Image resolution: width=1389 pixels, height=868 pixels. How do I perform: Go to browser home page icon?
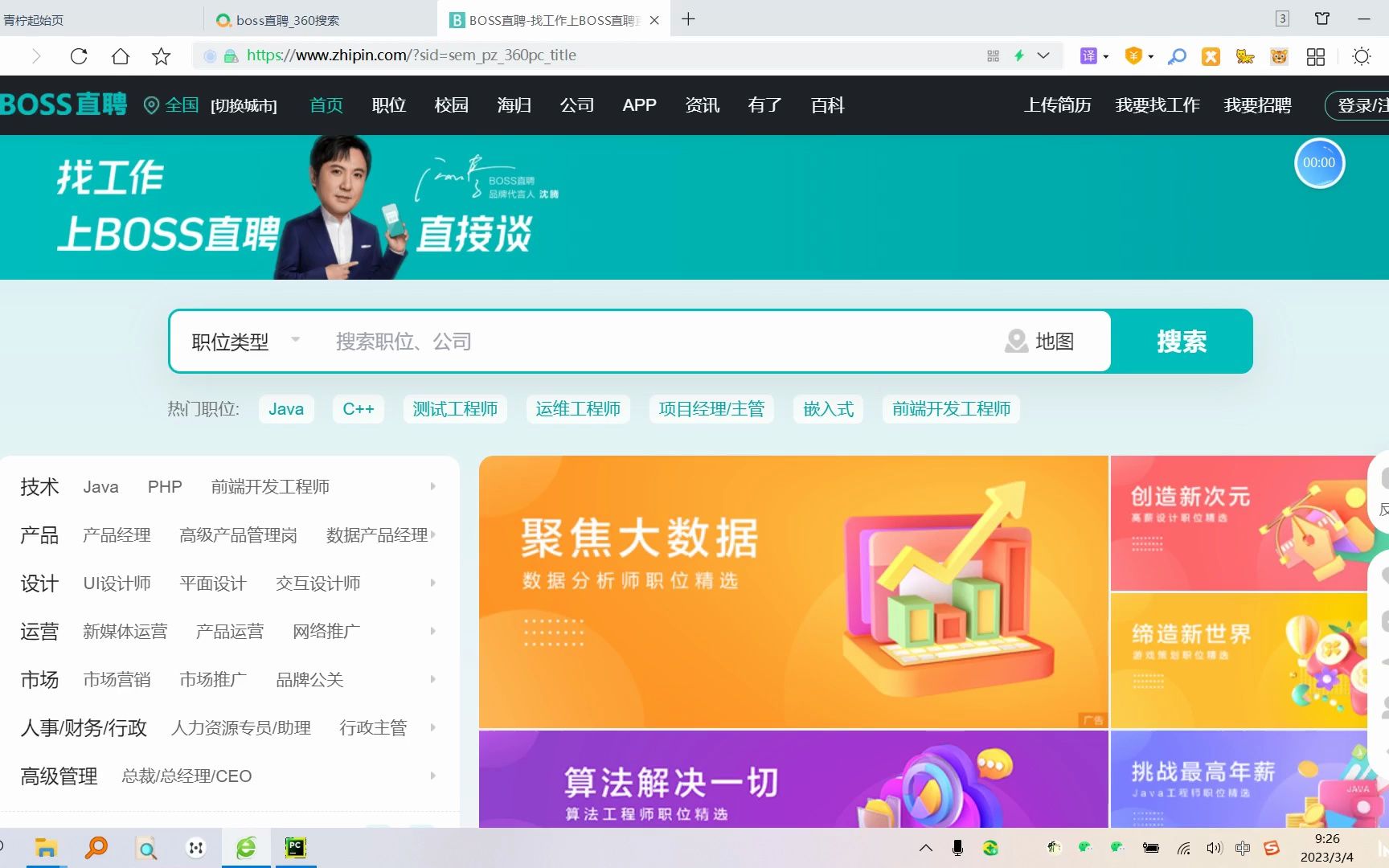121,56
